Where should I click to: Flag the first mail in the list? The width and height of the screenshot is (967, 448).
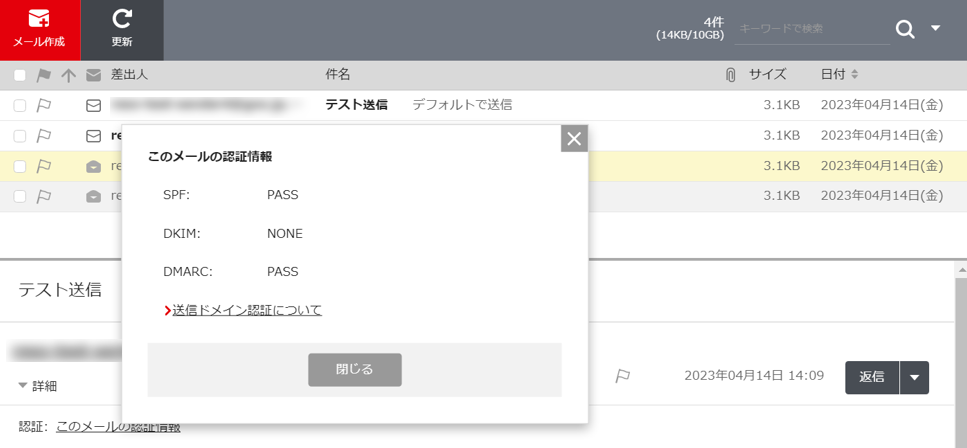[44, 105]
